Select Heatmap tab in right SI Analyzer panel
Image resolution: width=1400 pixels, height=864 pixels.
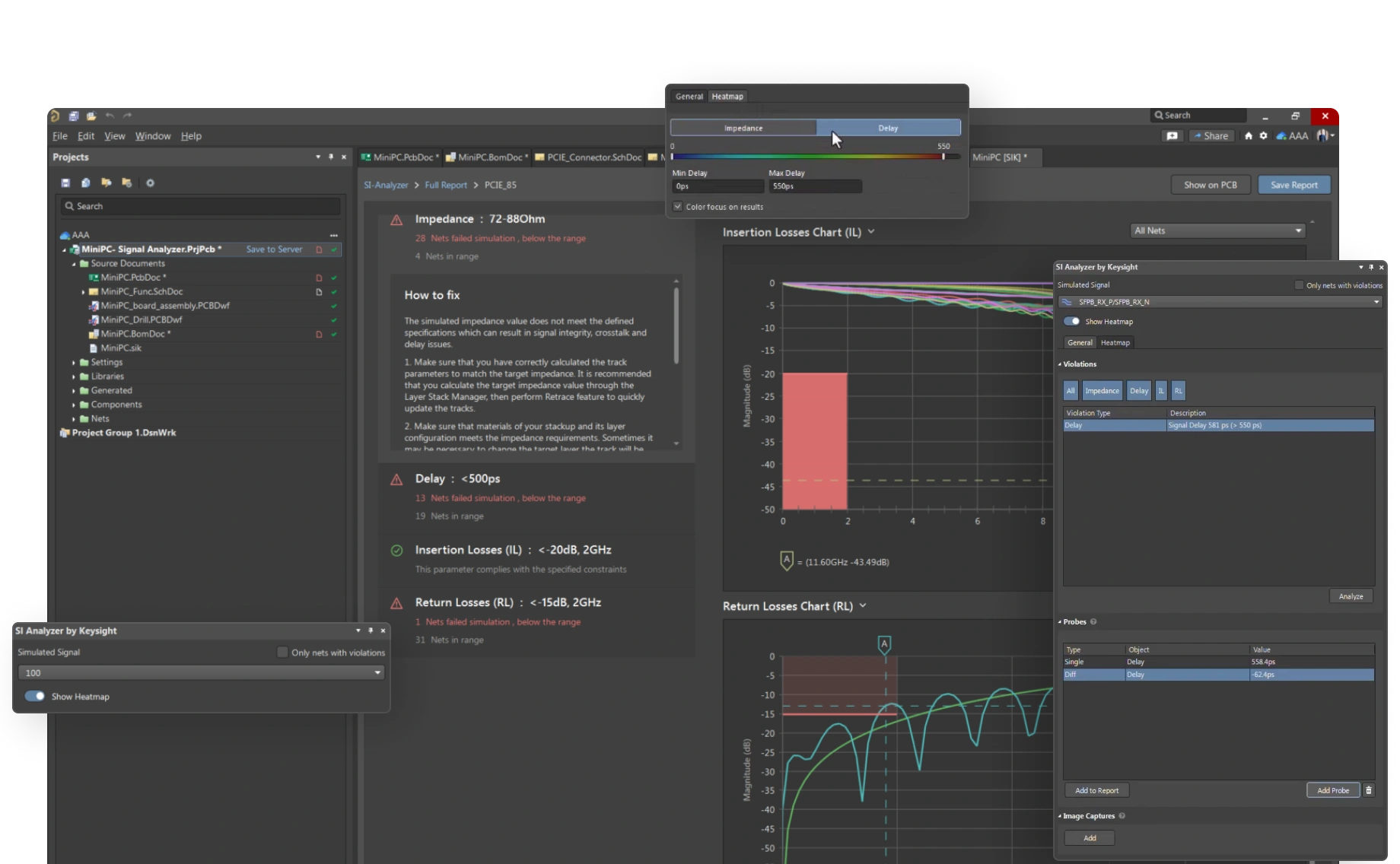(x=1115, y=342)
